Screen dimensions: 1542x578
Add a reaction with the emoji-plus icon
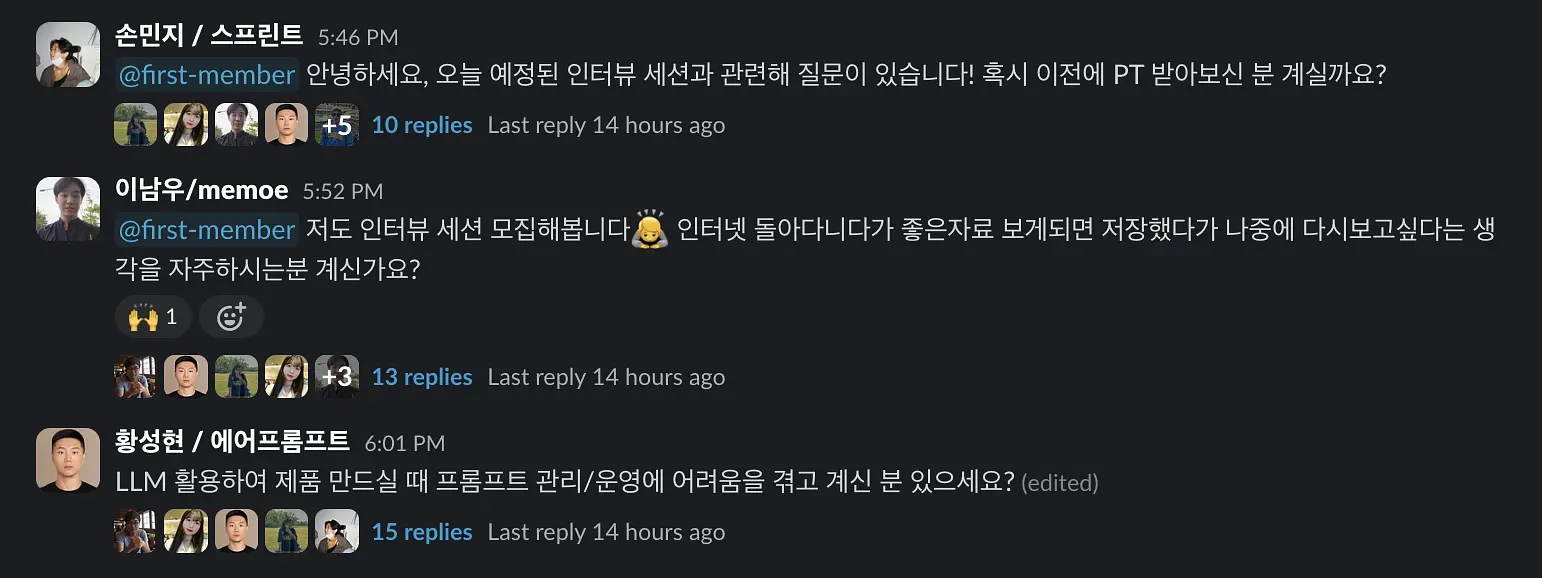tap(231, 317)
